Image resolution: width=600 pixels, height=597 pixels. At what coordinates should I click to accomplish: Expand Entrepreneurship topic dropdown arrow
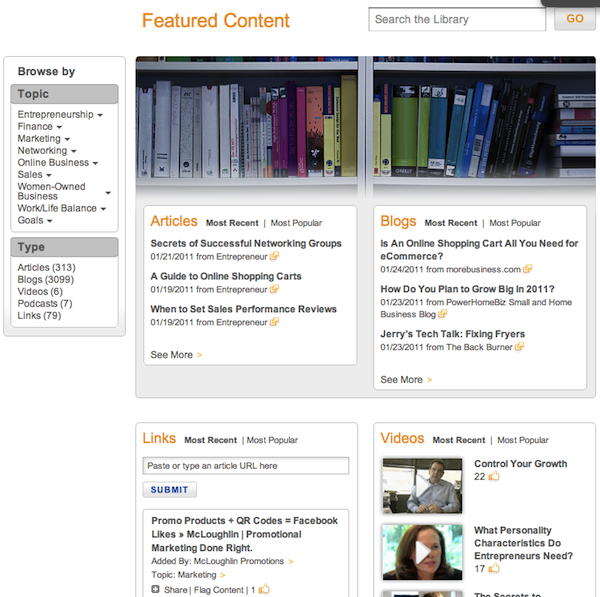pyautogui.click(x=100, y=115)
